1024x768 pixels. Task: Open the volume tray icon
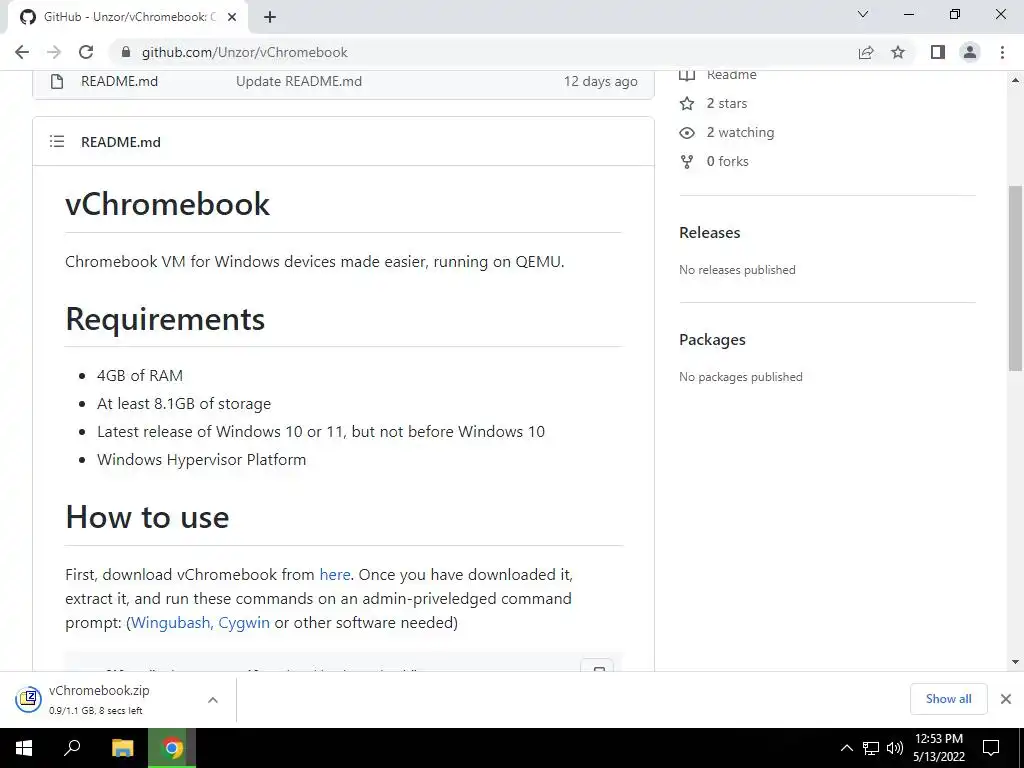click(895, 748)
